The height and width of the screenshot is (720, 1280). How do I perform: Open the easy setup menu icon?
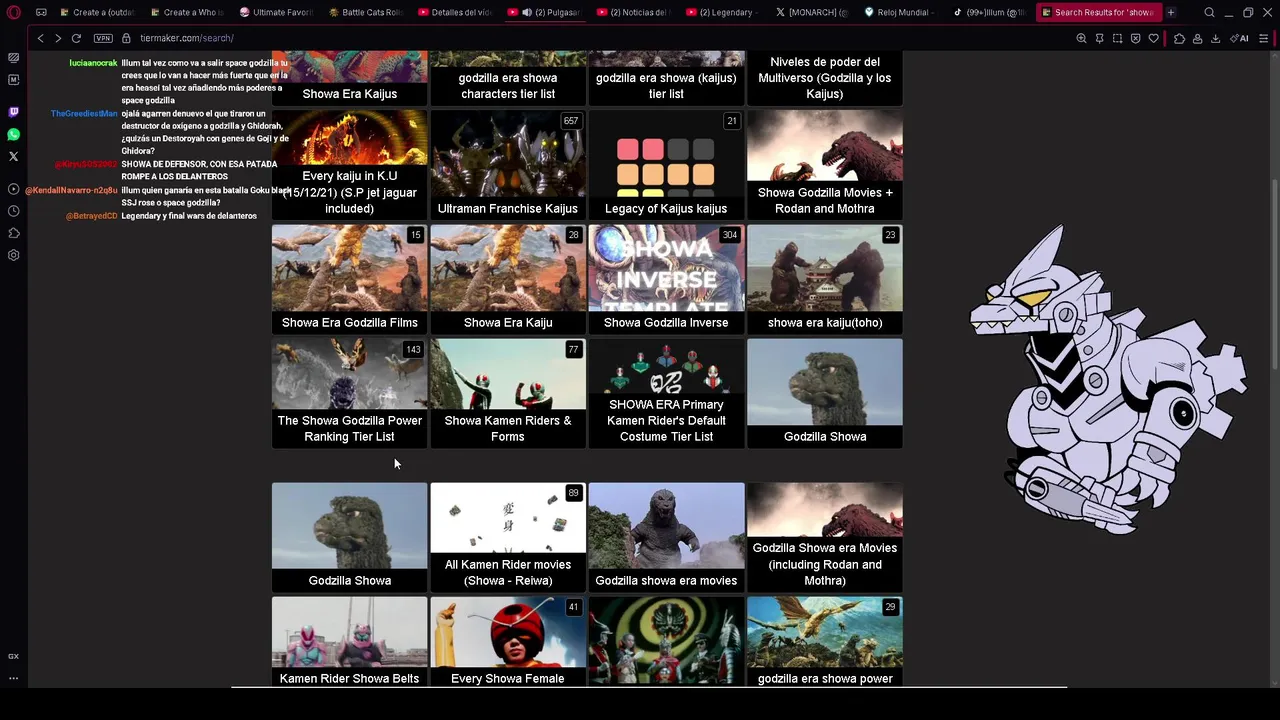pos(1264,38)
